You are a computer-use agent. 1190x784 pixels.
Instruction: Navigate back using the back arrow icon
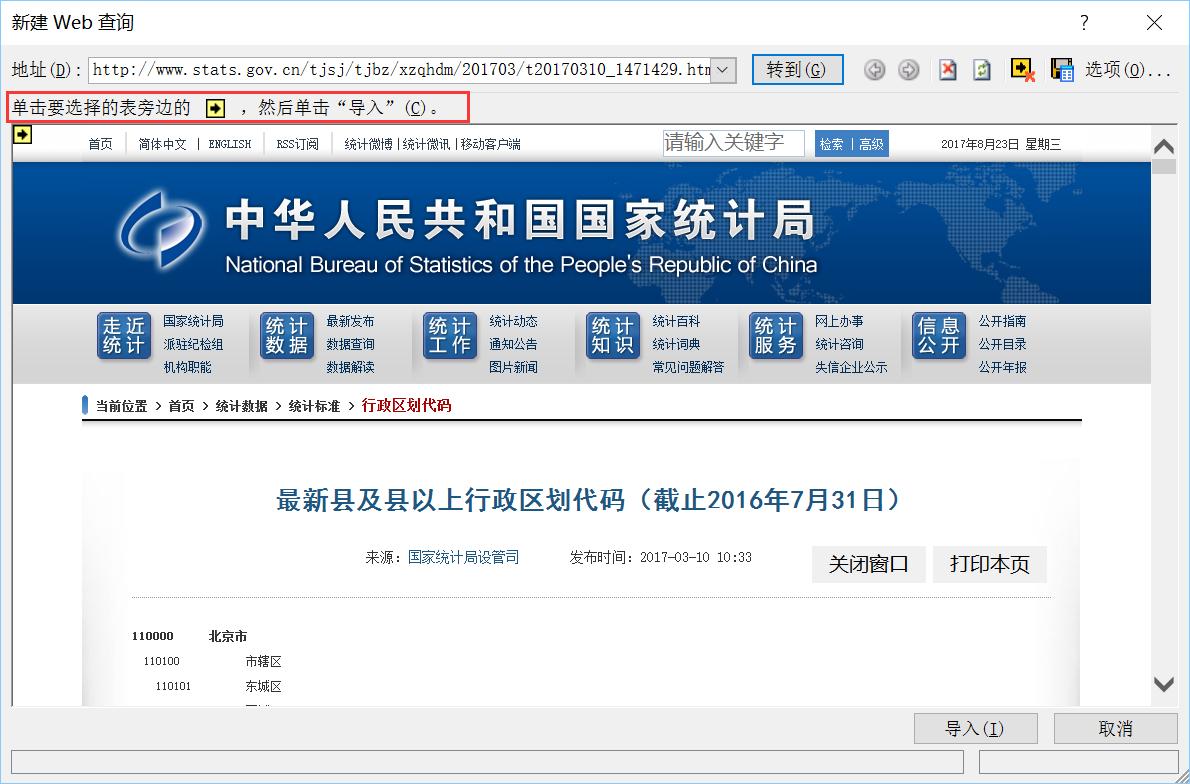[x=875, y=70]
